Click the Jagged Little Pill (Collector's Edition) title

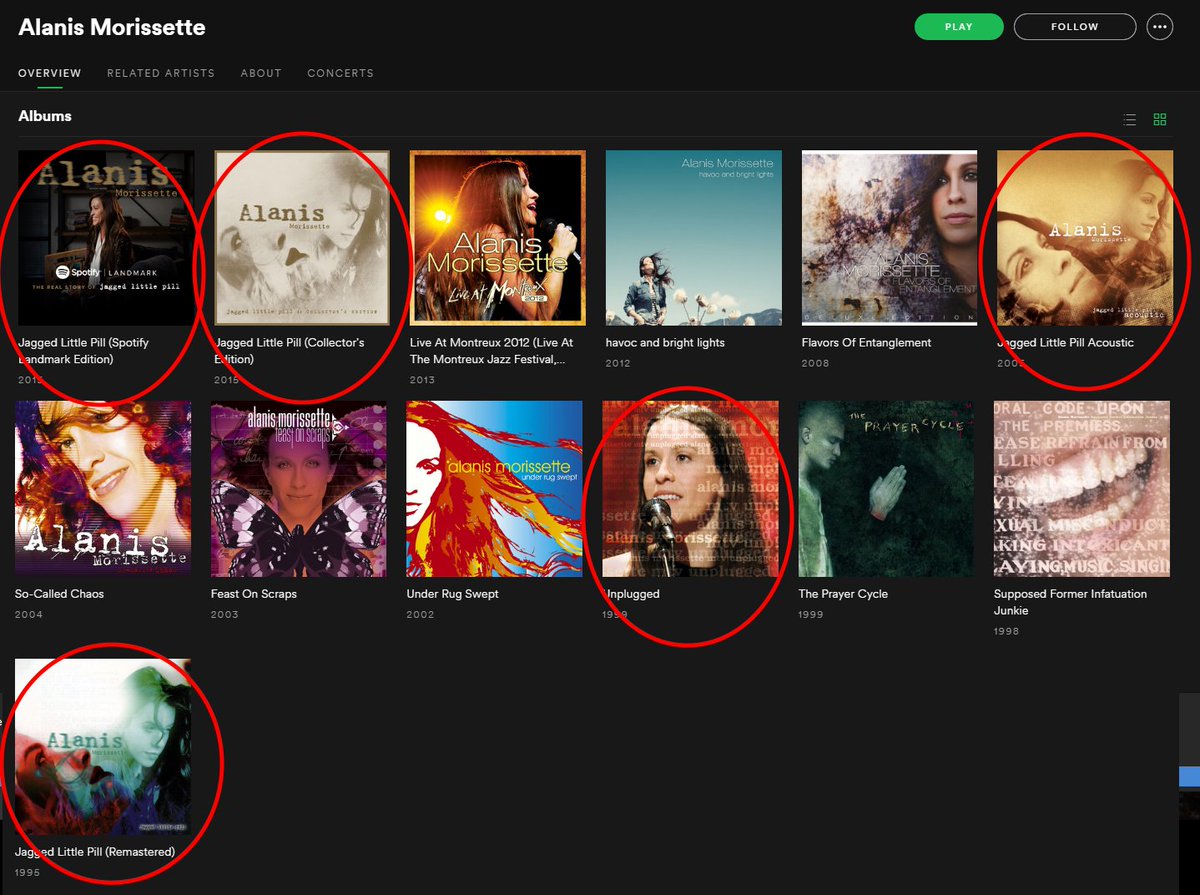(289, 351)
